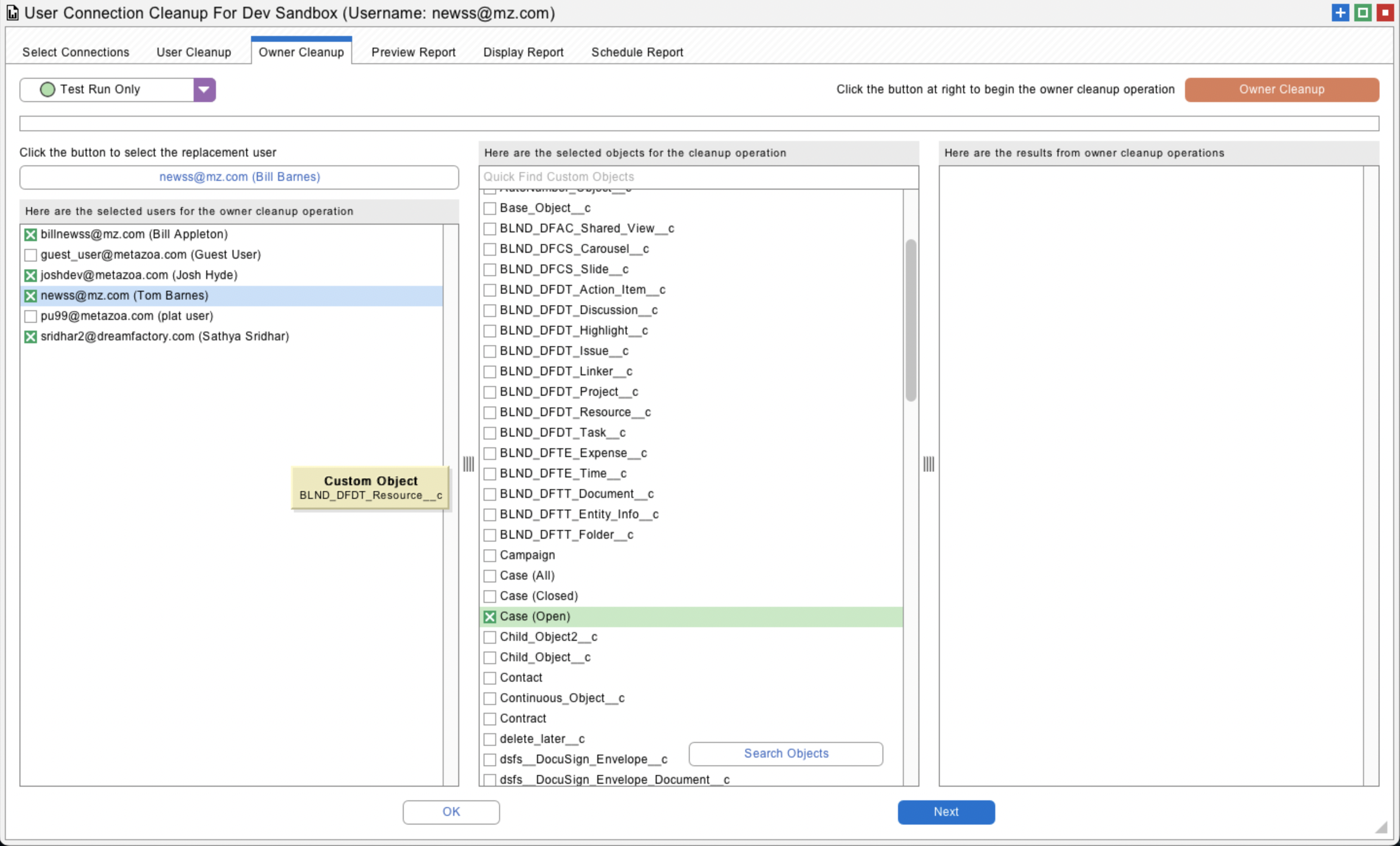Check the Campaign object checkbox
The height and width of the screenshot is (846, 1400).
click(490, 555)
